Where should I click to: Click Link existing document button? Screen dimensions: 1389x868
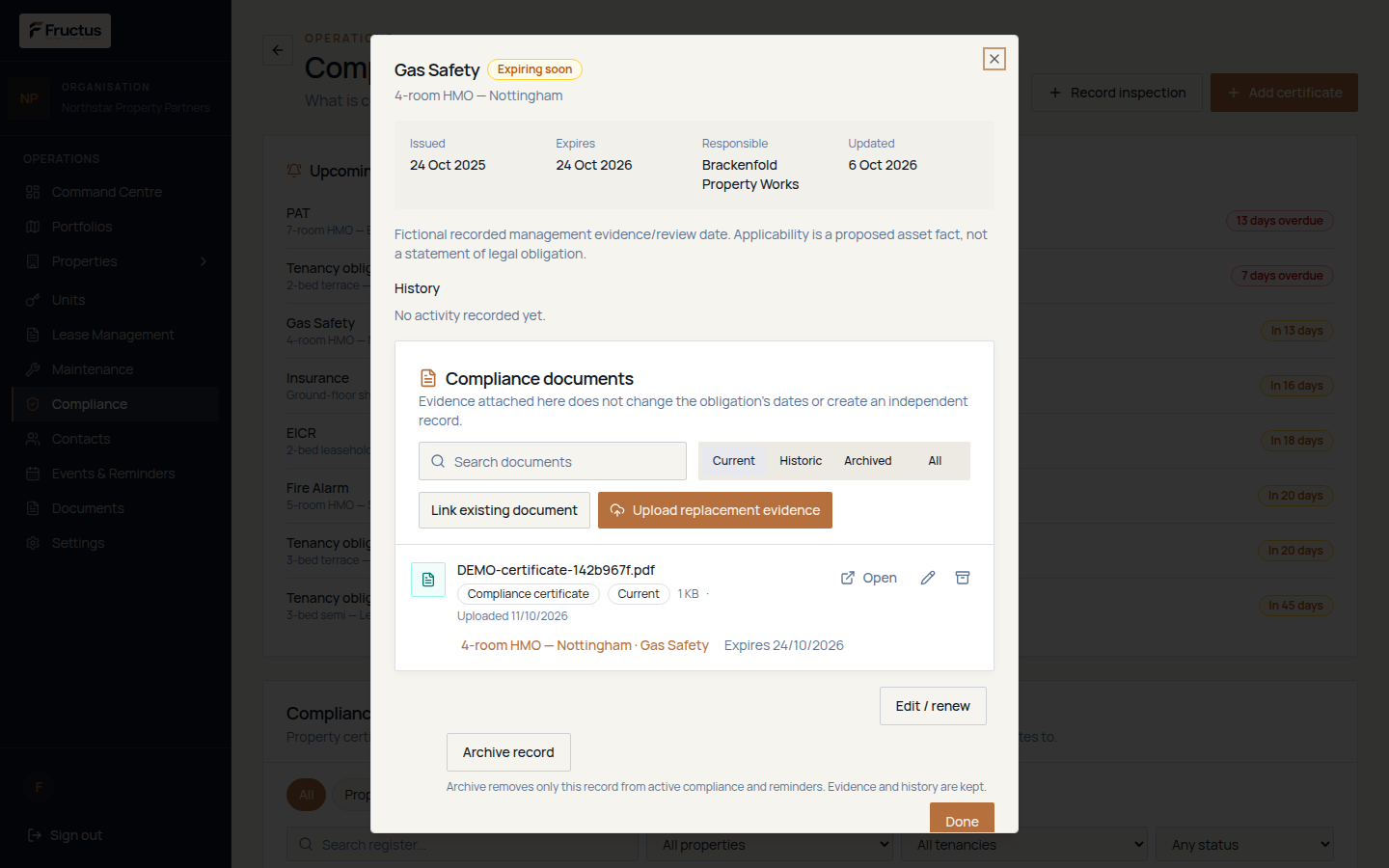[x=504, y=510]
